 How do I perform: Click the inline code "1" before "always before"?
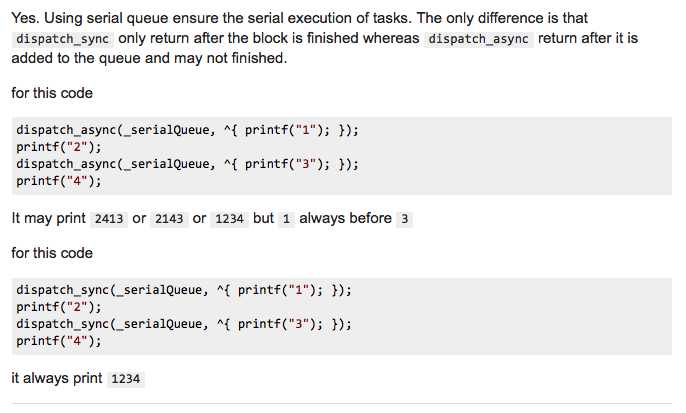(286, 219)
